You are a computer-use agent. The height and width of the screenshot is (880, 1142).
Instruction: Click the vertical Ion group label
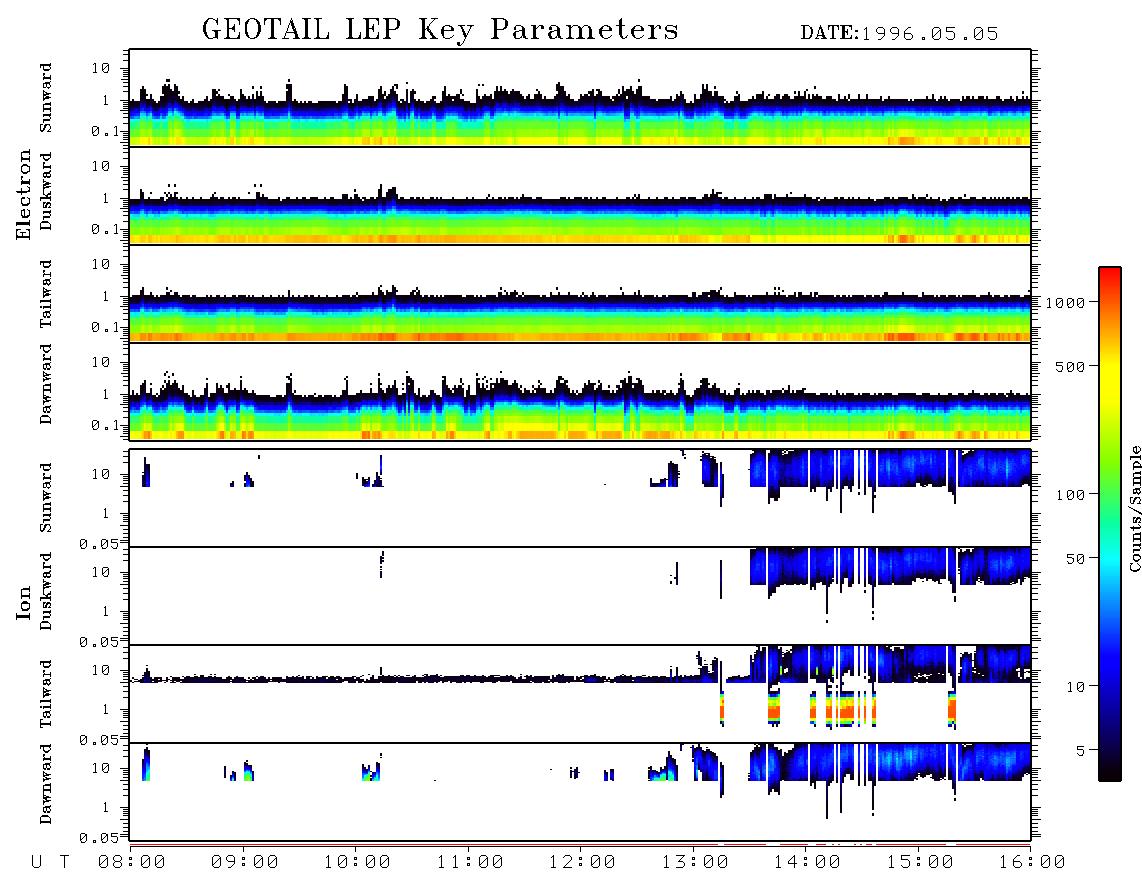tap(24, 602)
